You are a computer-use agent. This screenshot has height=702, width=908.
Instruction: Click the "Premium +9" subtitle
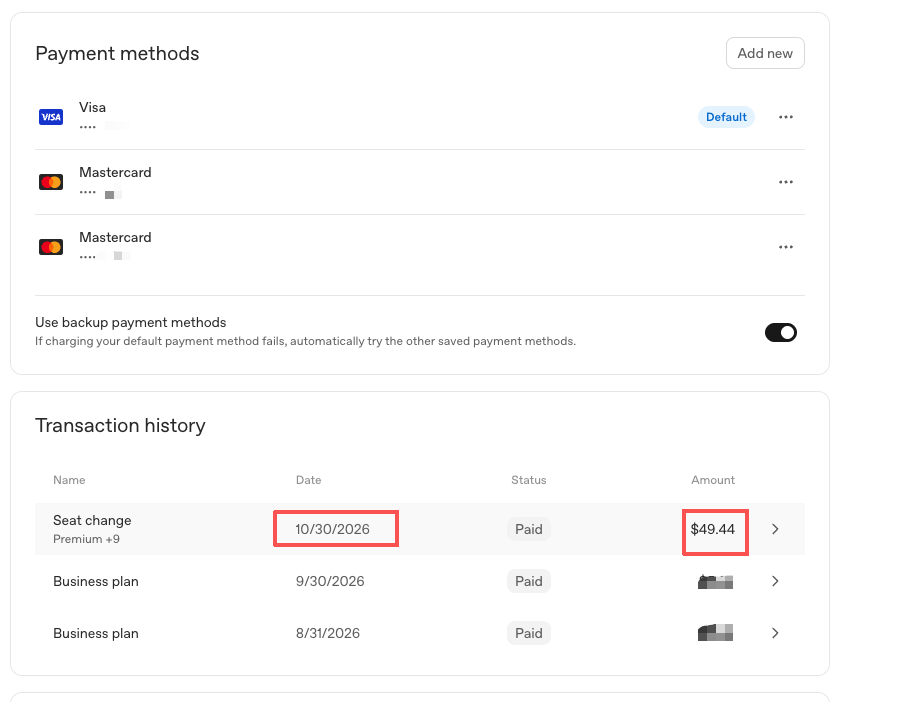[x=86, y=539]
